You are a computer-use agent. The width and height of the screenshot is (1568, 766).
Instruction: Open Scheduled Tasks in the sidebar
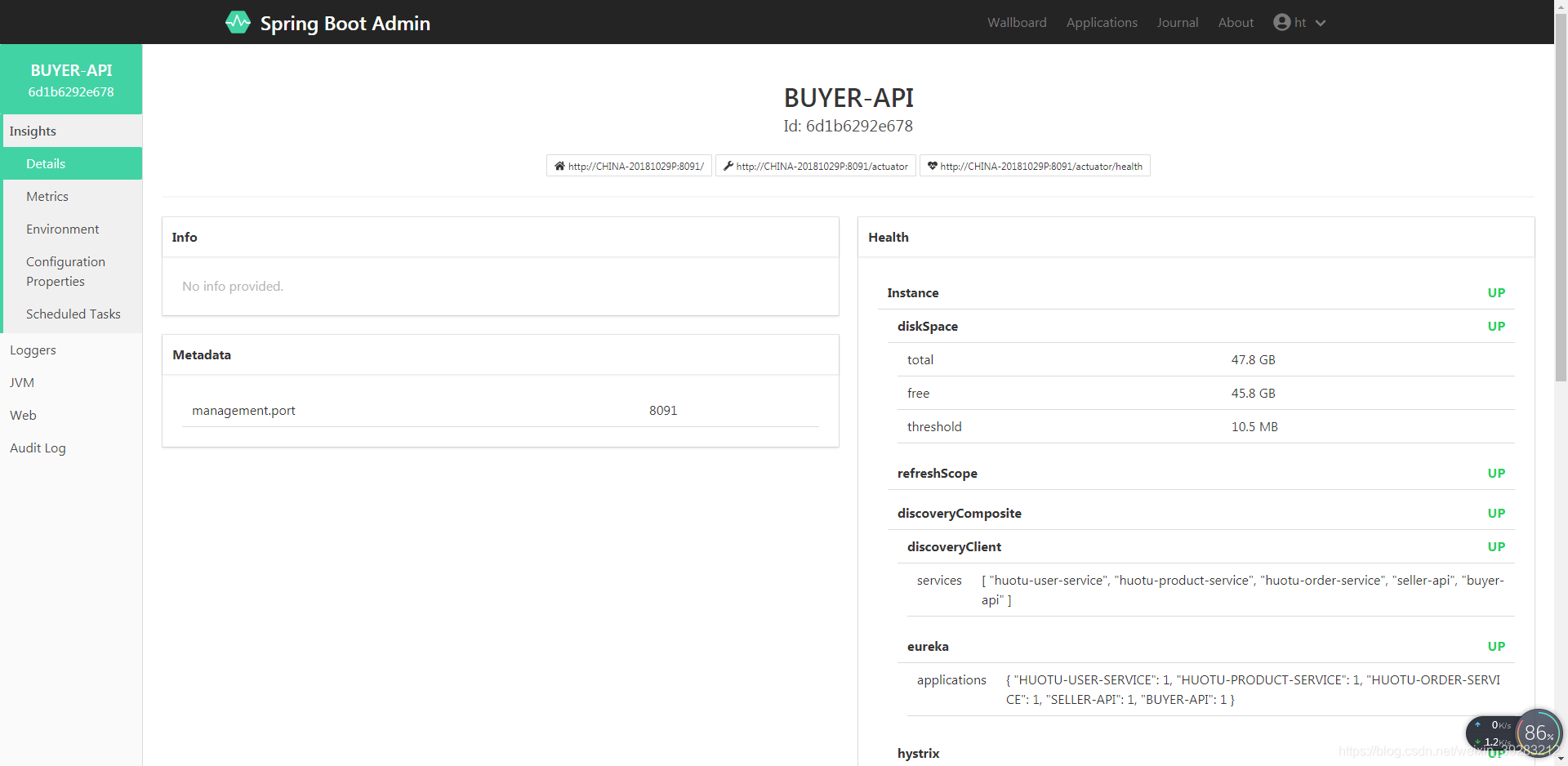(x=73, y=314)
